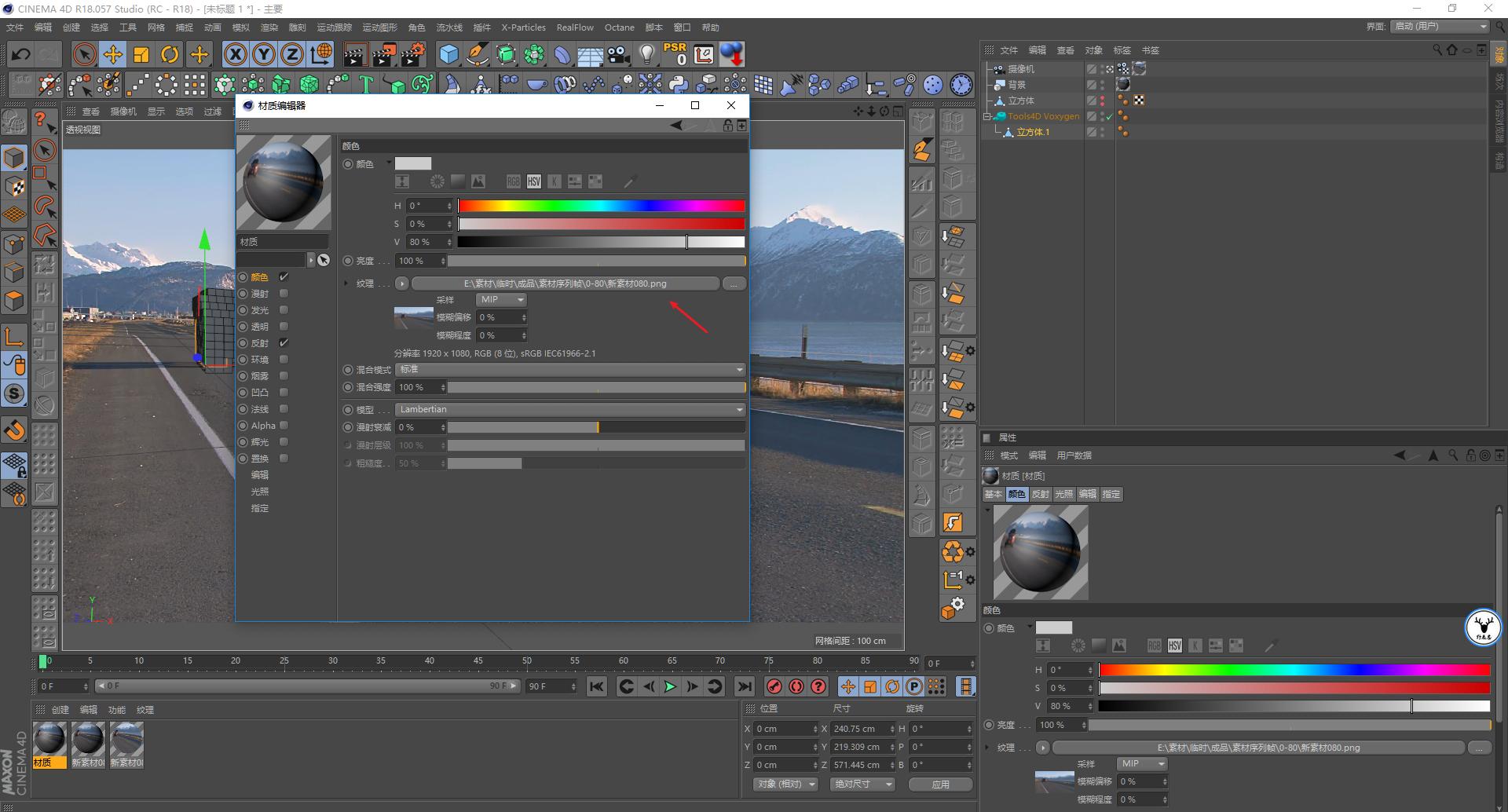
Task: Select the Move tool in toolbar
Action: point(113,54)
